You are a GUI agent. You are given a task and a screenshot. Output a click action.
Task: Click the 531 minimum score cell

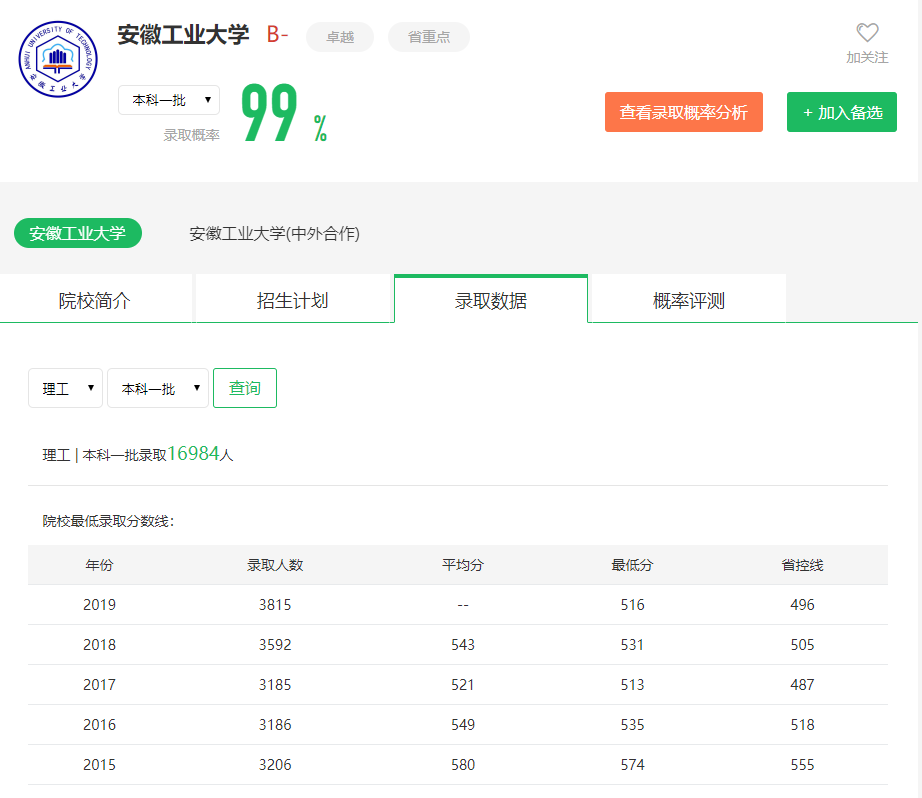point(632,645)
